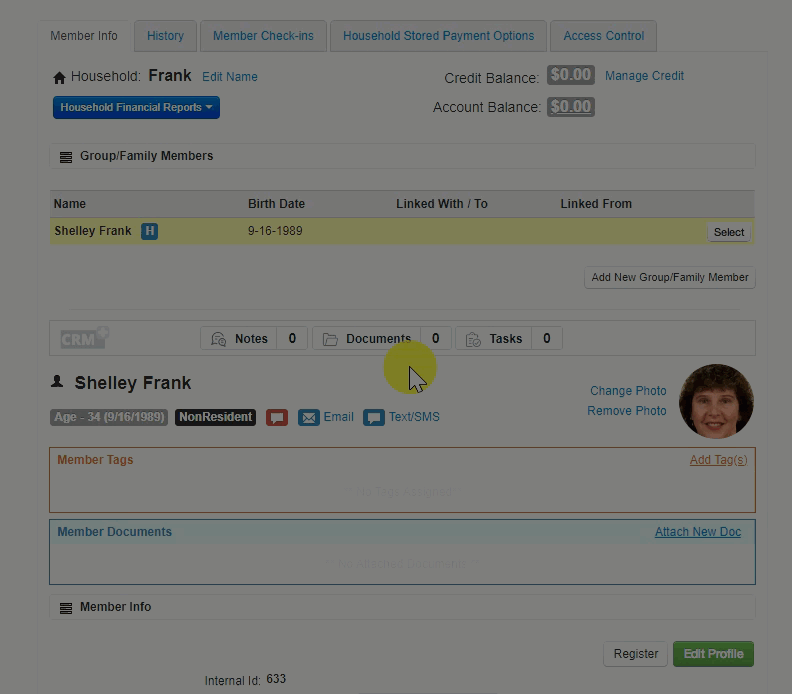Screen dimensions: 792x694
Task: Click the Text/SMS chat icon
Action: pos(373,417)
